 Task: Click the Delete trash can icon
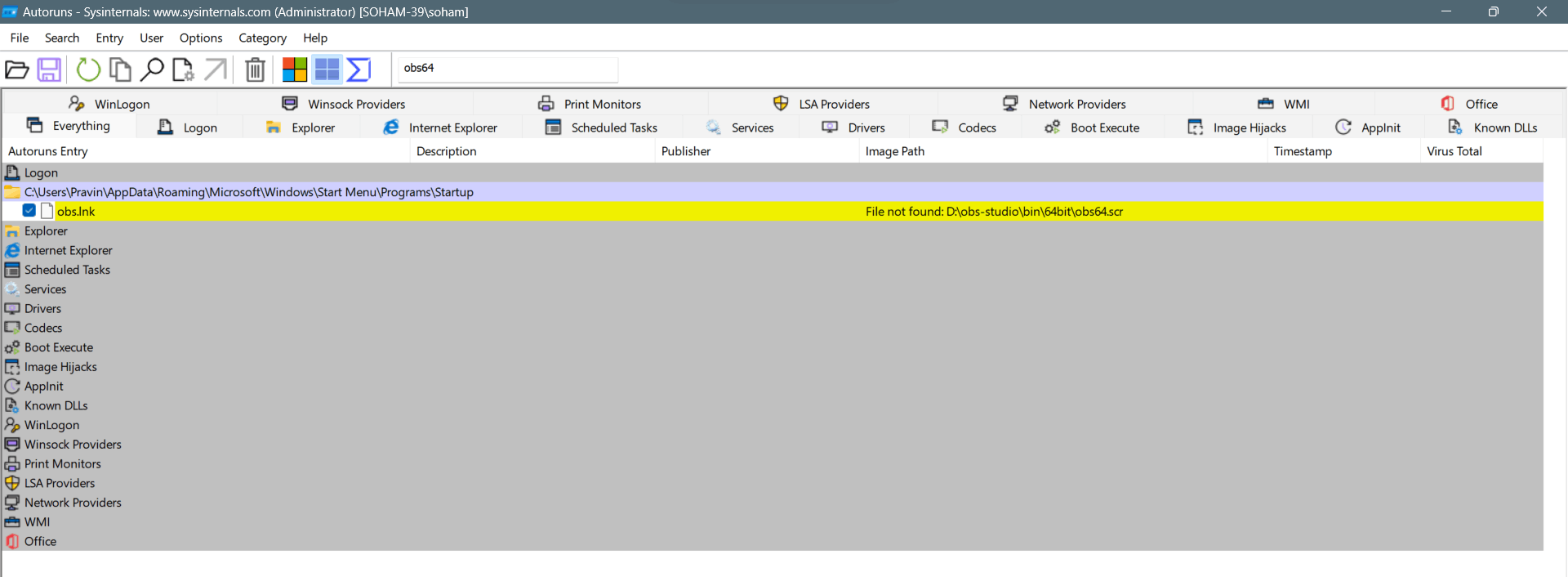[255, 69]
